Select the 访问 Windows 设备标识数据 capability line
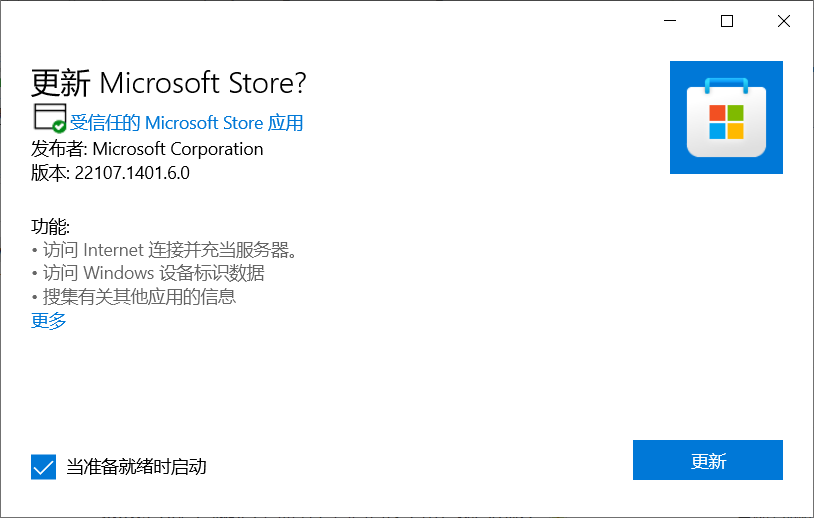 [152, 273]
